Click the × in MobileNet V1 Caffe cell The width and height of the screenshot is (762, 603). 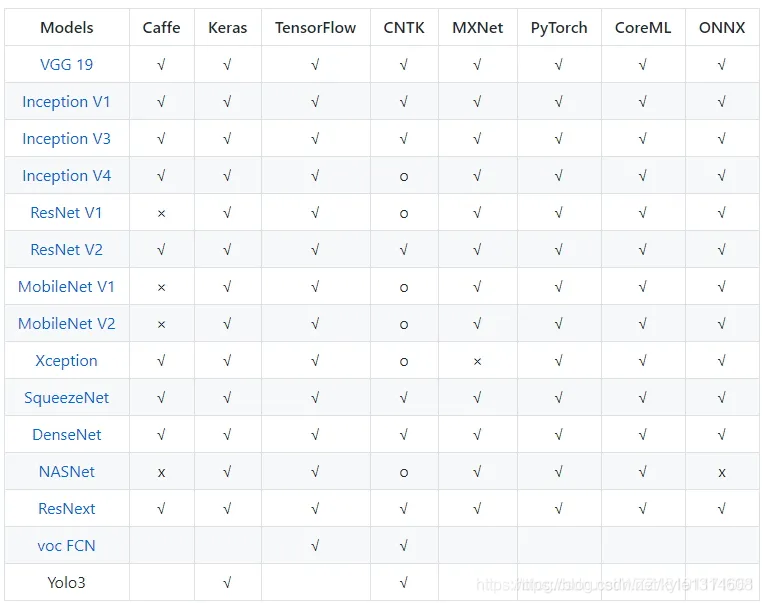point(161,288)
